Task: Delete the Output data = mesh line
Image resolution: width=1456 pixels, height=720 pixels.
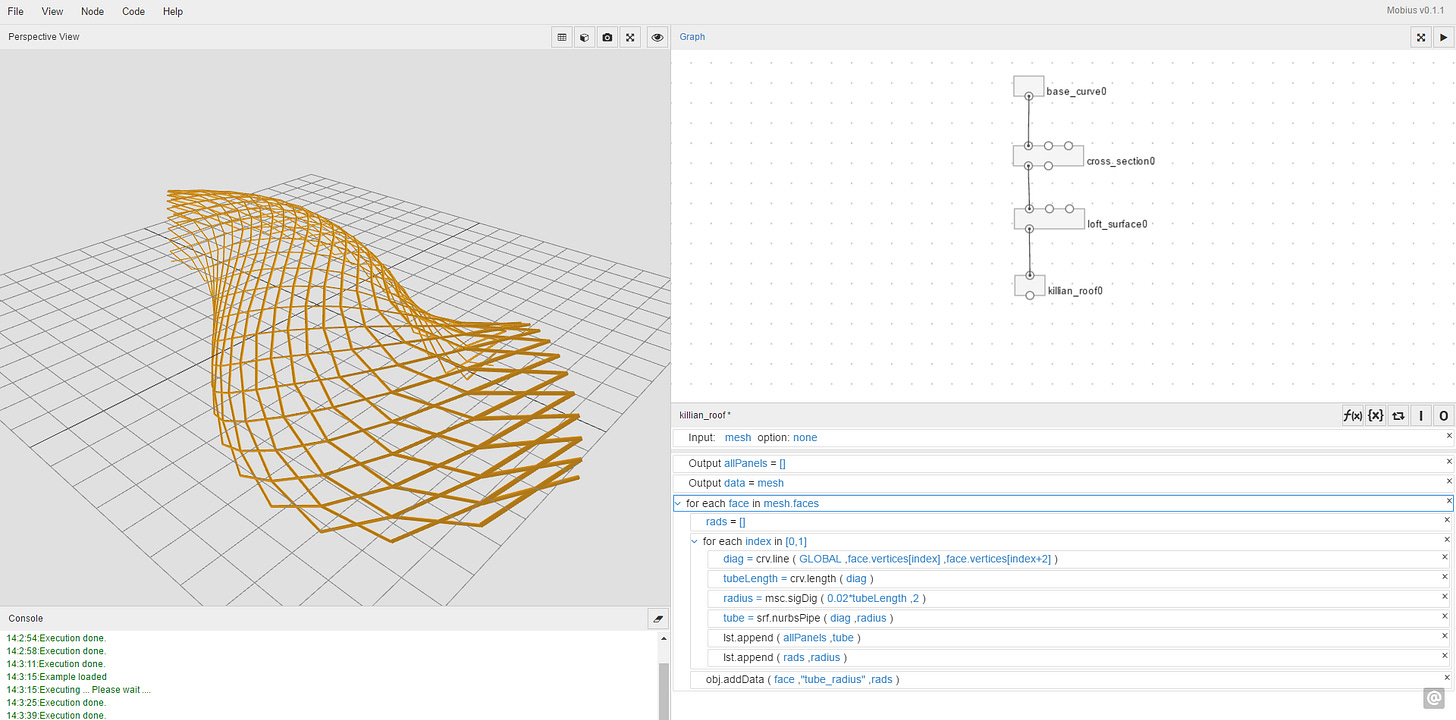Action: point(1448,481)
